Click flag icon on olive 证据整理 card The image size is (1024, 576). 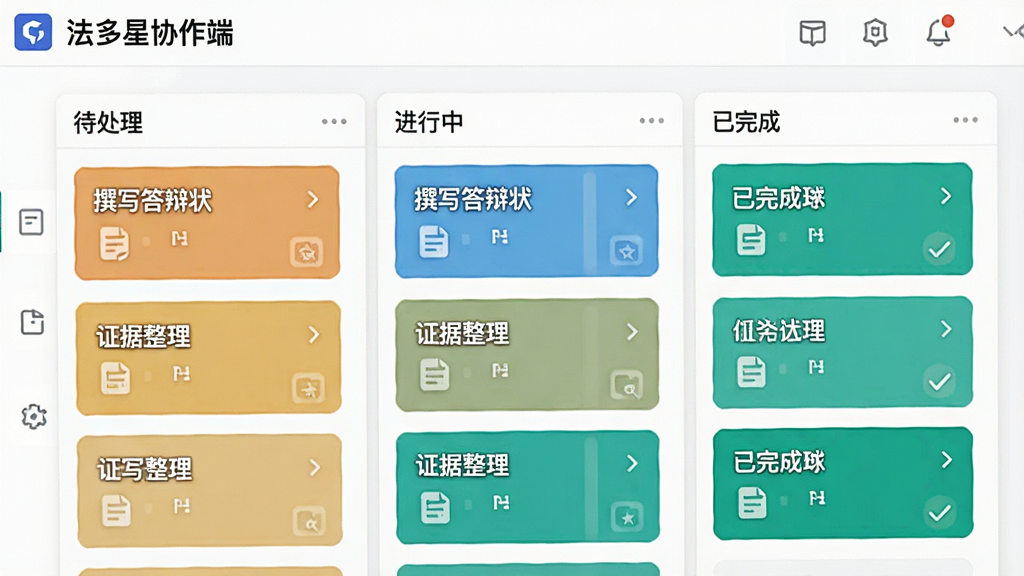(x=500, y=371)
